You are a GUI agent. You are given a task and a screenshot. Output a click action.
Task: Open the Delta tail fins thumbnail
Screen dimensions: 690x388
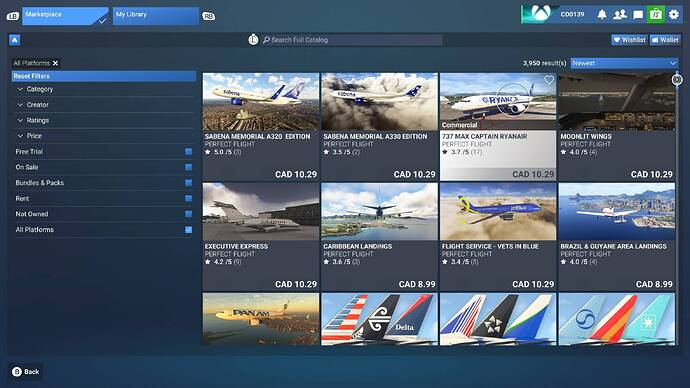[379, 319]
